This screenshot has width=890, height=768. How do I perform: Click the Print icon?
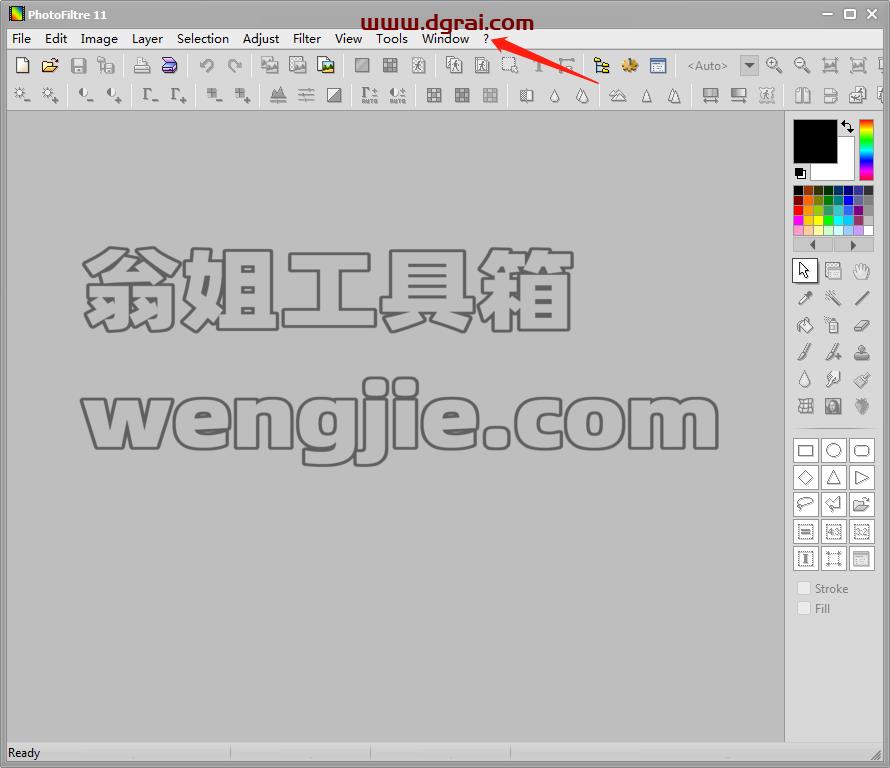(141, 65)
